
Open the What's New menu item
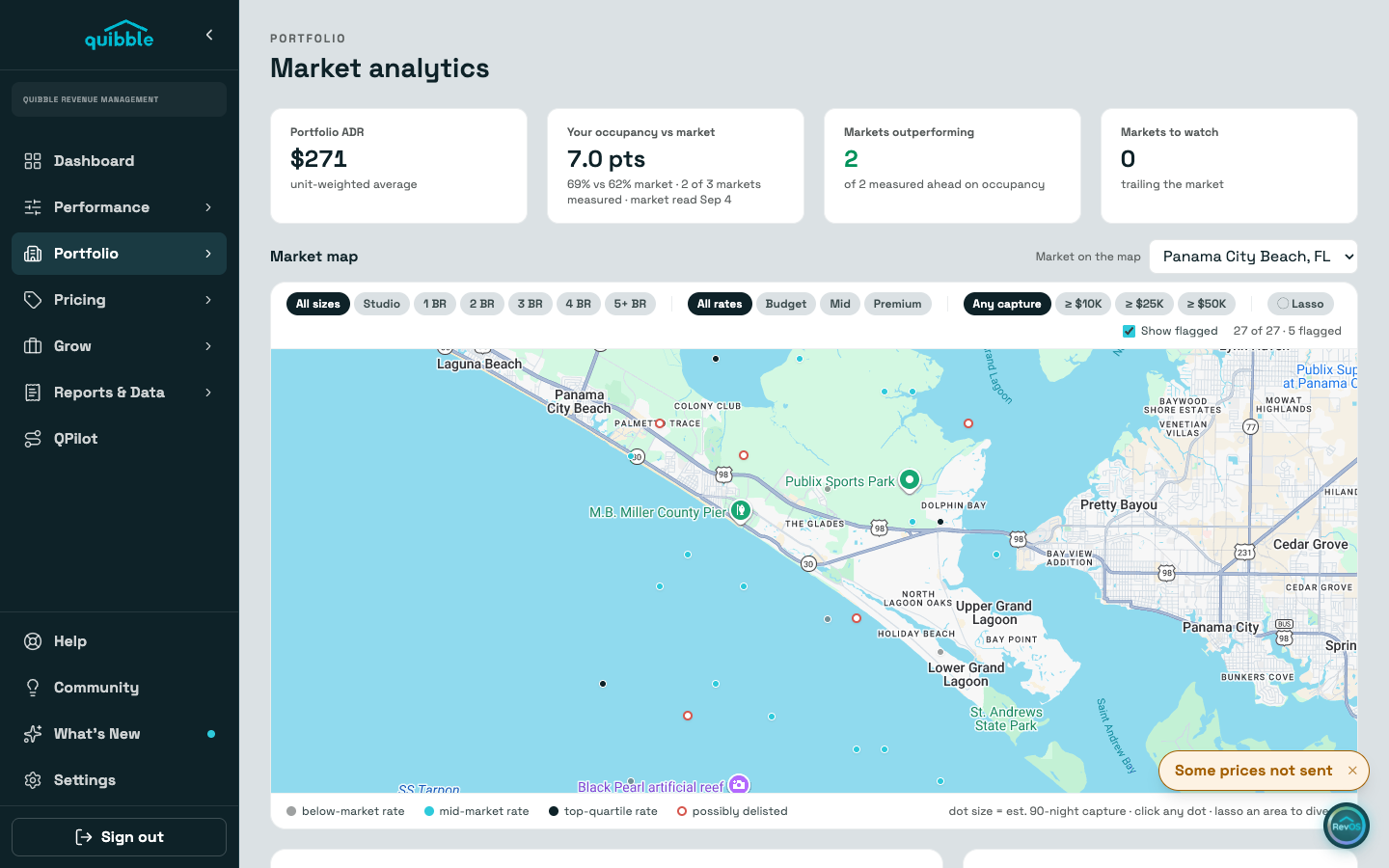pos(119,734)
